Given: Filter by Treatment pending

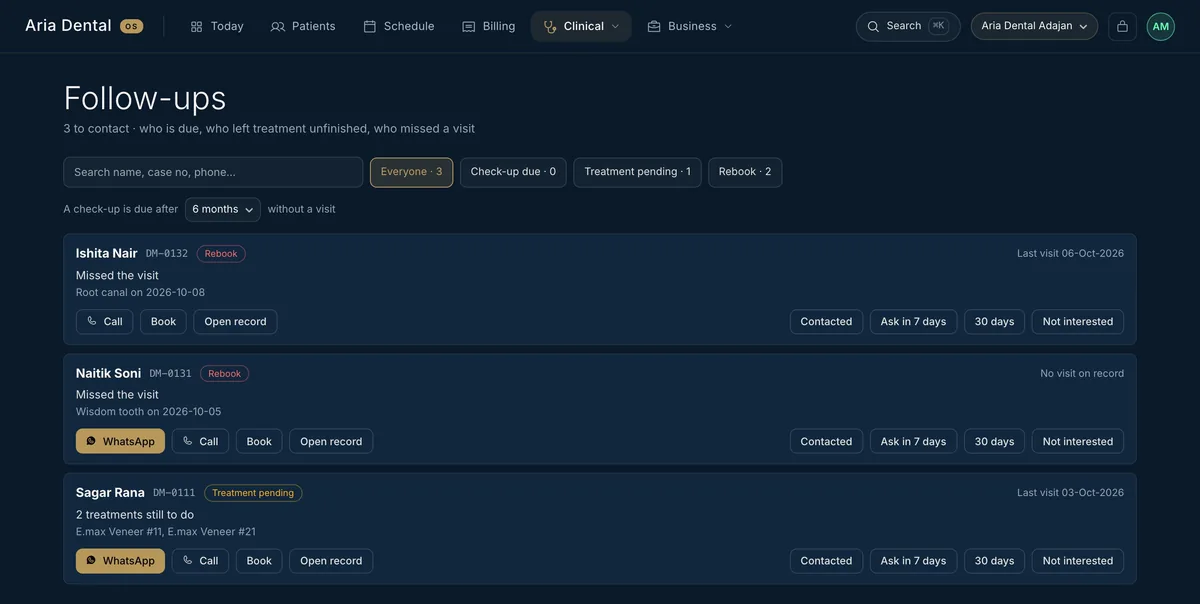Looking at the screenshot, I should 637,172.
